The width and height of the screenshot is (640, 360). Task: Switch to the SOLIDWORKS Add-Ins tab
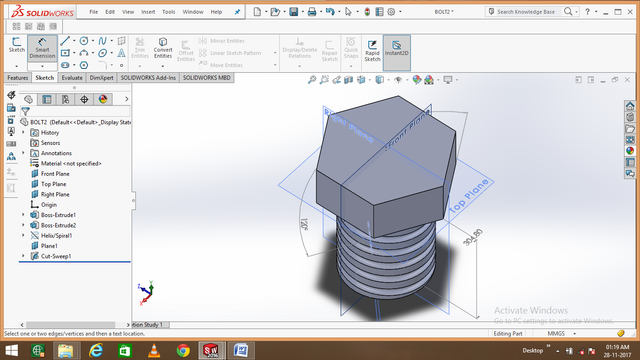click(x=148, y=78)
